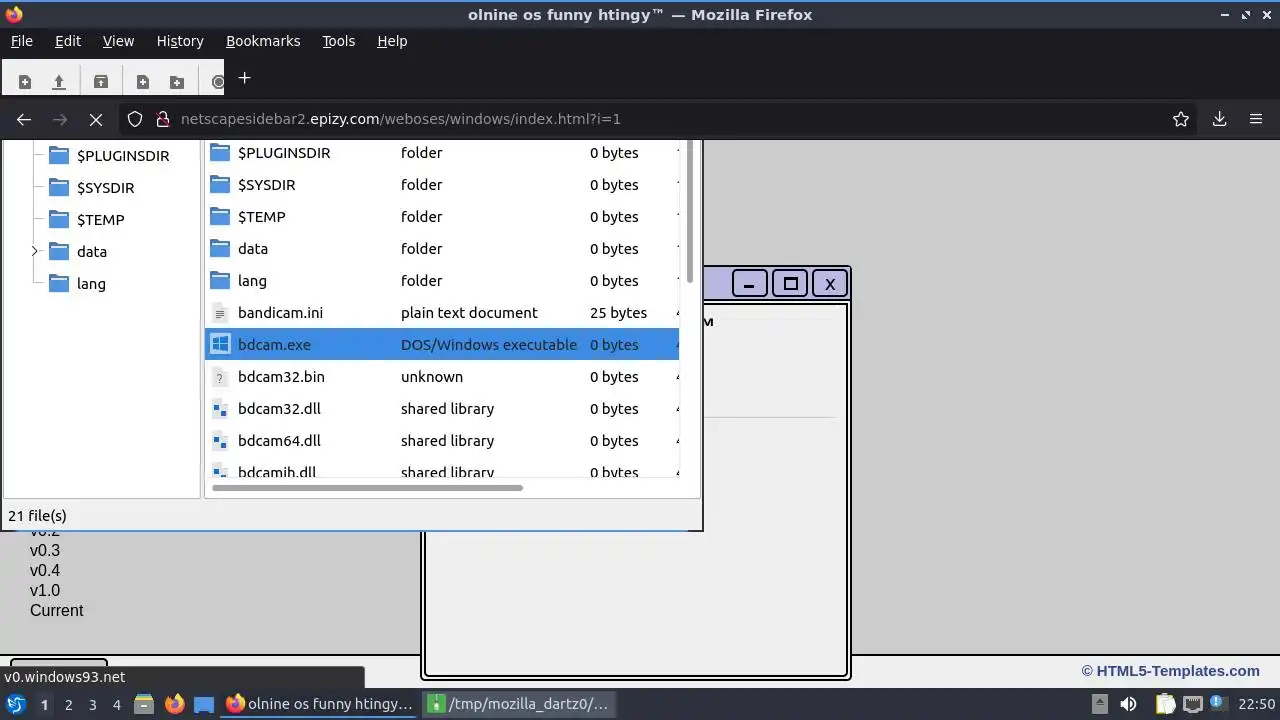Click the extract archive box icon
The width and height of the screenshot is (1280, 720).
click(x=101, y=82)
